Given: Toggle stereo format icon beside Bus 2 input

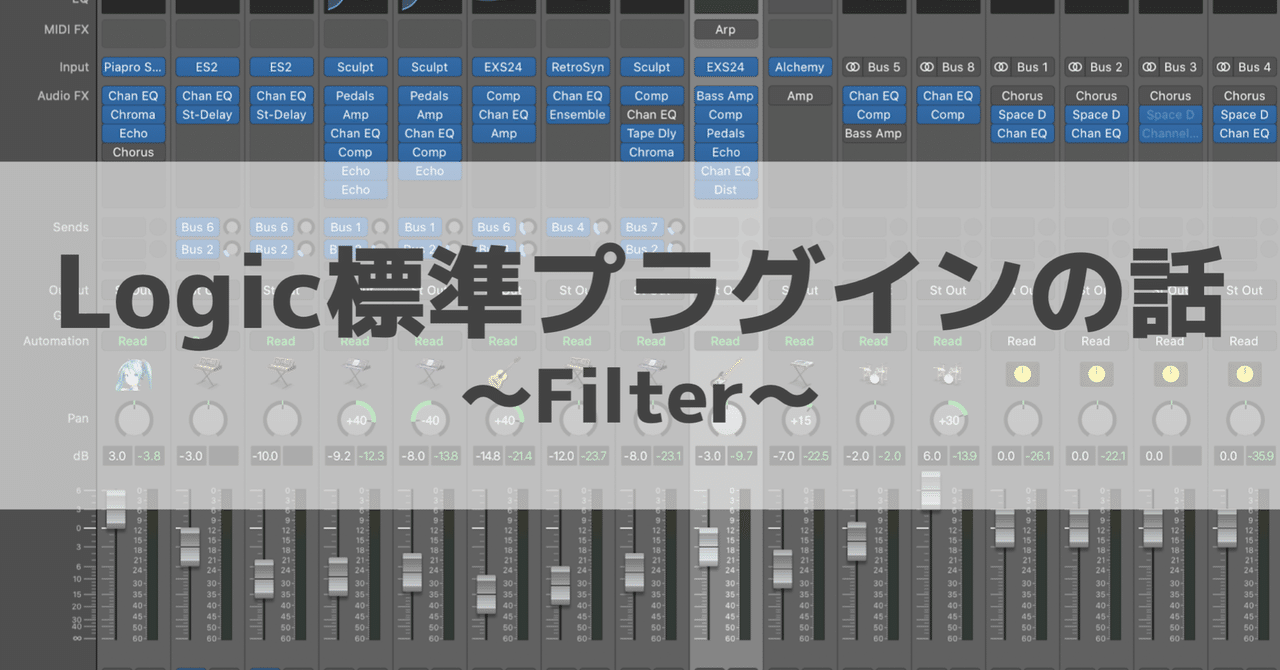Looking at the screenshot, I should tap(1075, 67).
